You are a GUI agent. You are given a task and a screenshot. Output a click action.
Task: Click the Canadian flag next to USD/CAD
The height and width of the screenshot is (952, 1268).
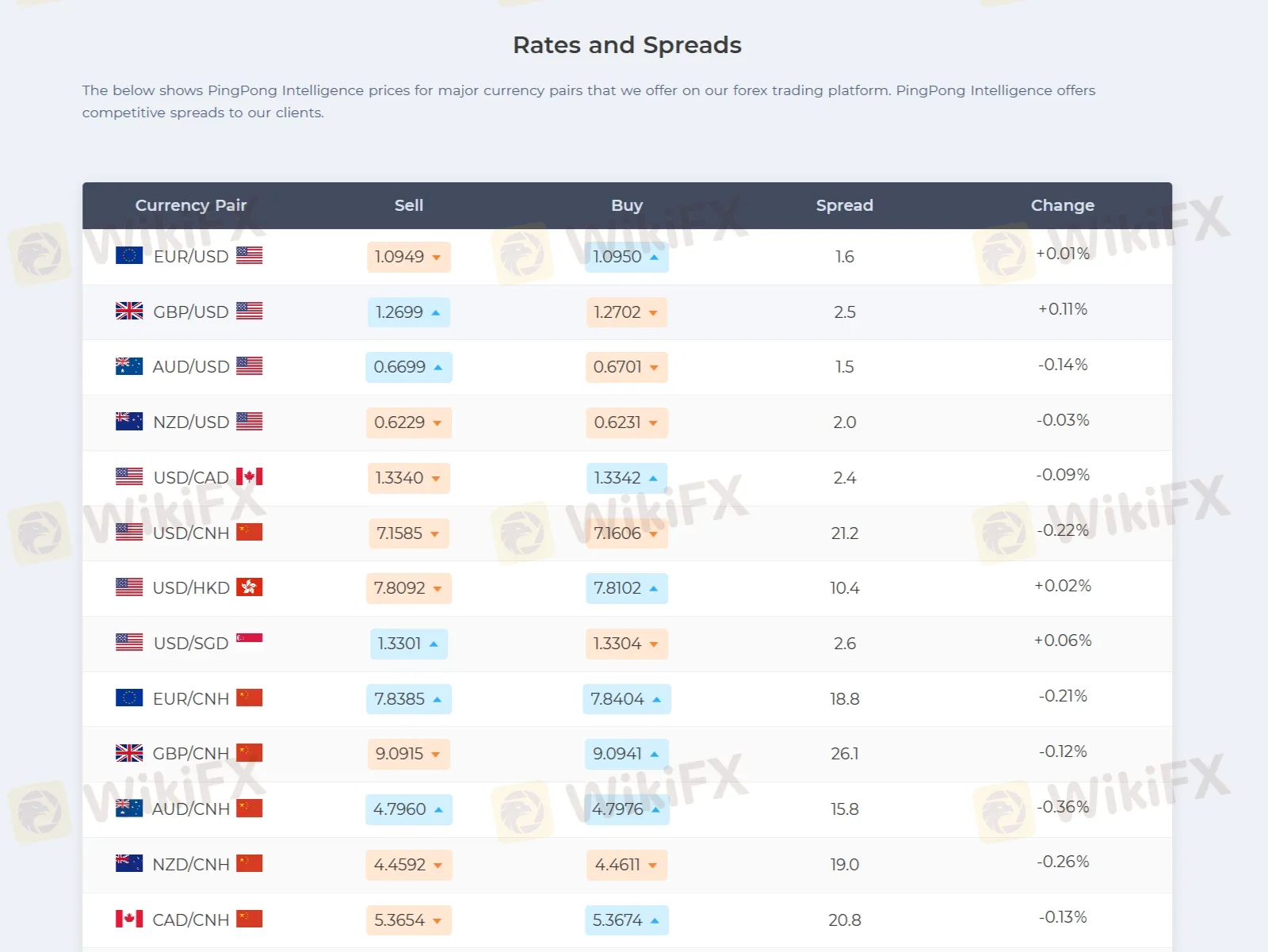[249, 476]
